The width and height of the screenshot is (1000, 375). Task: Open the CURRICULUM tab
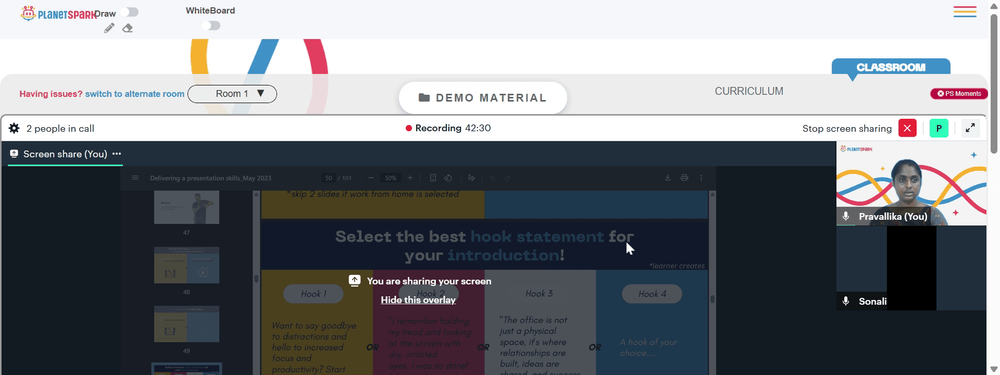(x=749, y=91)
